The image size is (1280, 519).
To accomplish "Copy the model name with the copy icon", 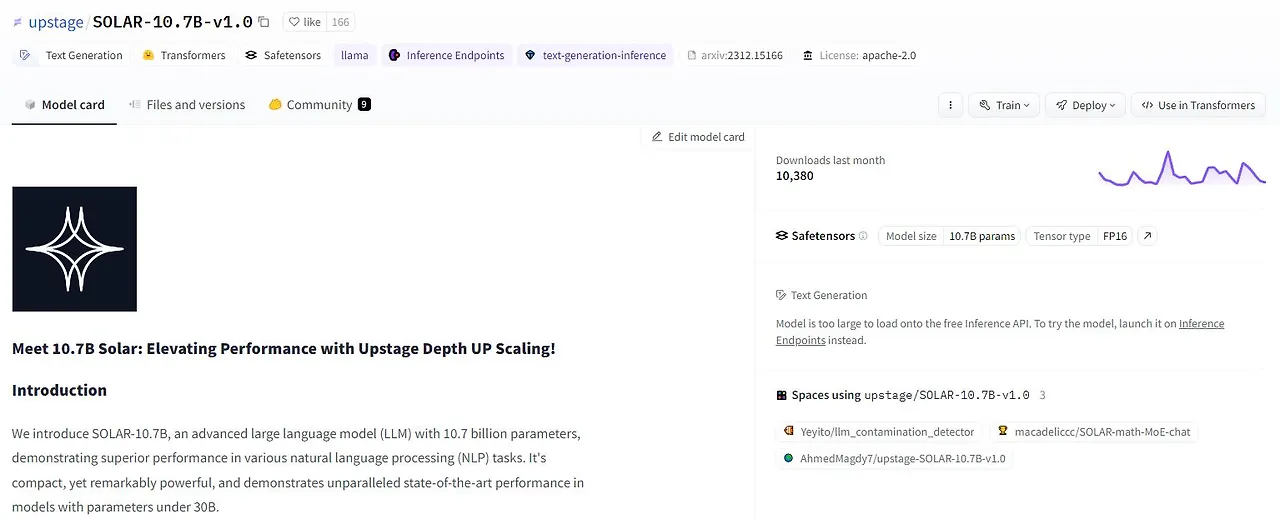I will pyautogui.click(x=264, y=22).
